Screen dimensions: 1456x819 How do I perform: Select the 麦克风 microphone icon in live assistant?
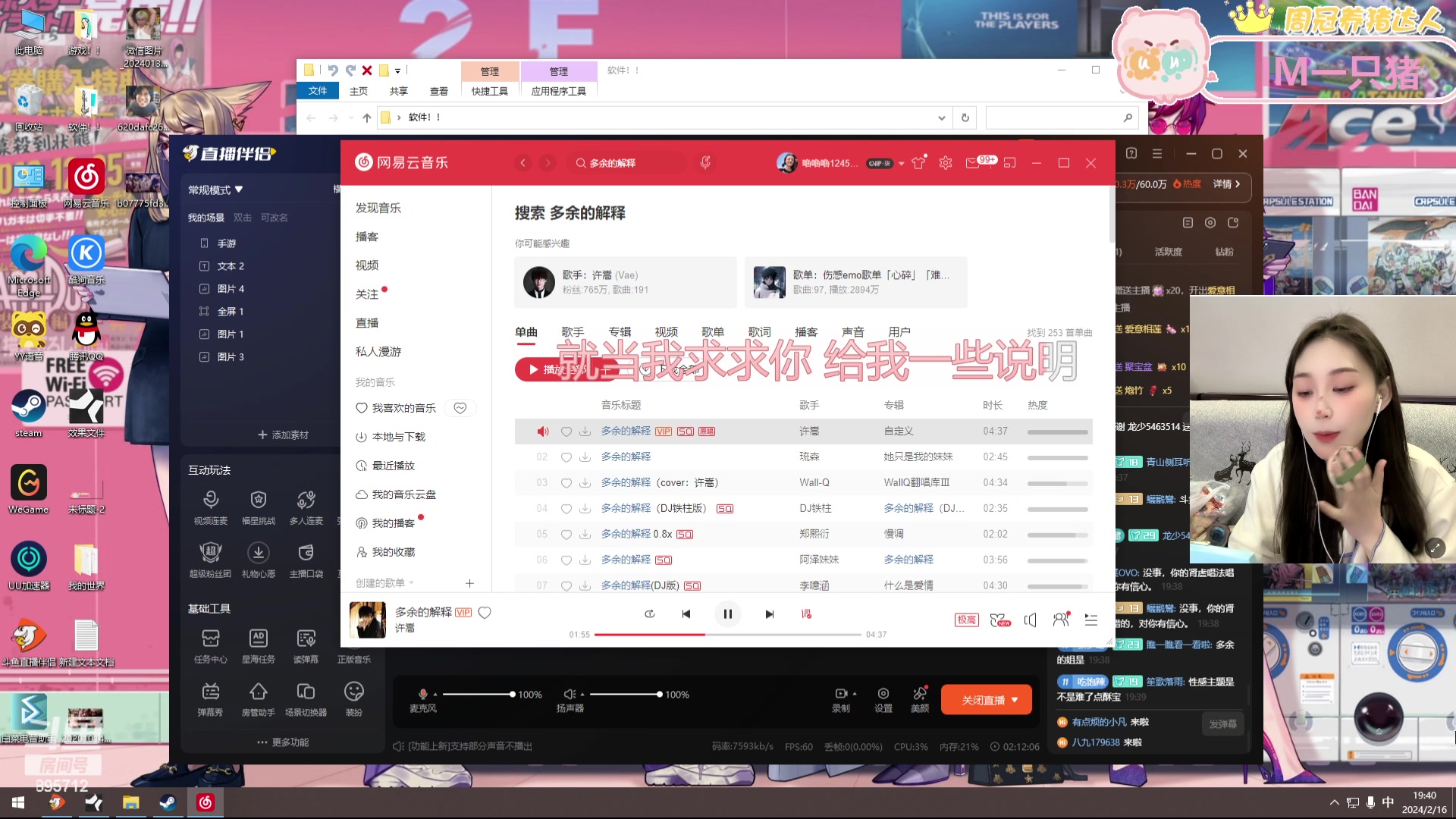click(422, 694)
